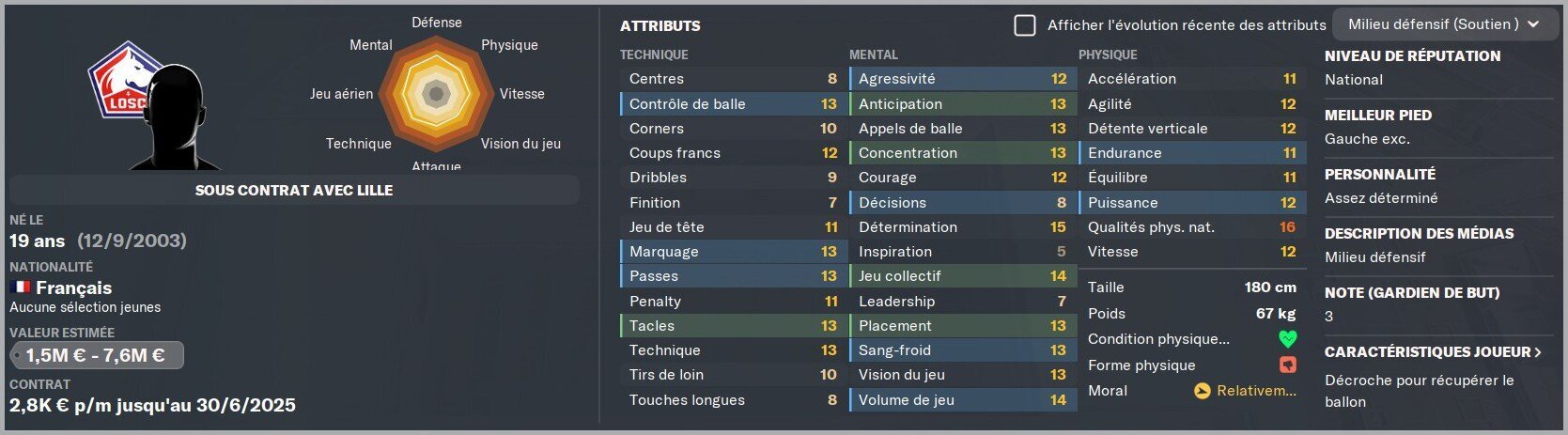
Task: Select the Technique attributes column header
Action: (x=654, y=54)
